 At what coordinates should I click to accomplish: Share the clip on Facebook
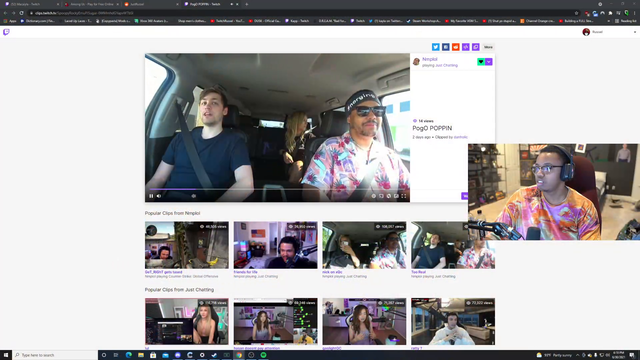(446, 47)
